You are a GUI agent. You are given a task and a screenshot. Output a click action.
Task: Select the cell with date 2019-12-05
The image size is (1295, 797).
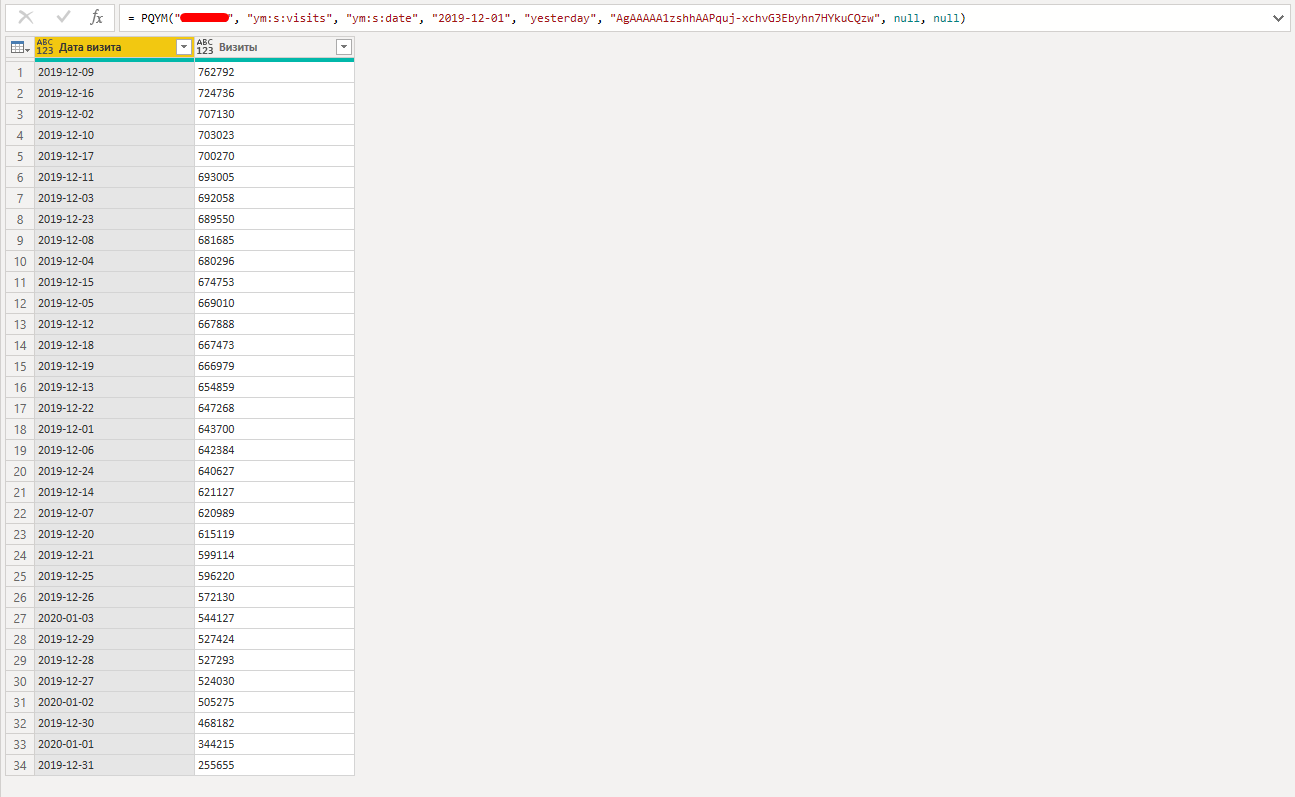point(114,303)
